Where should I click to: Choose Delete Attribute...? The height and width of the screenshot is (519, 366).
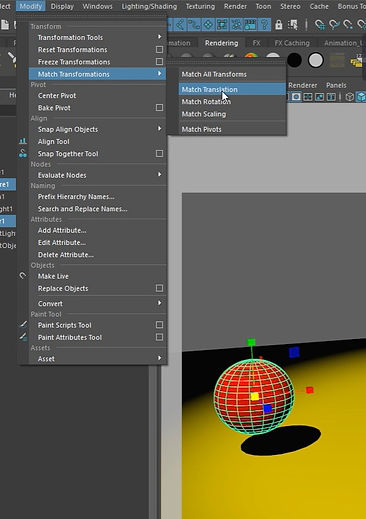[97, 254]
